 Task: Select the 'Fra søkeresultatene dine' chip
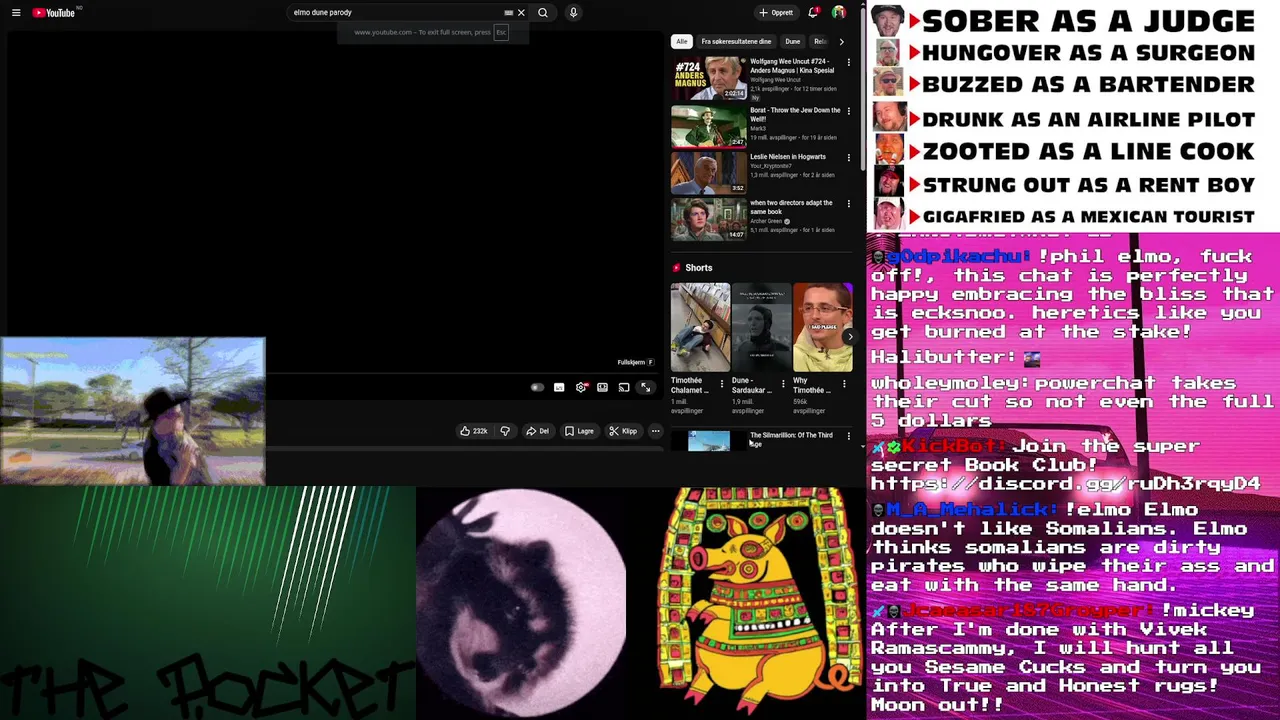[736, 42]
